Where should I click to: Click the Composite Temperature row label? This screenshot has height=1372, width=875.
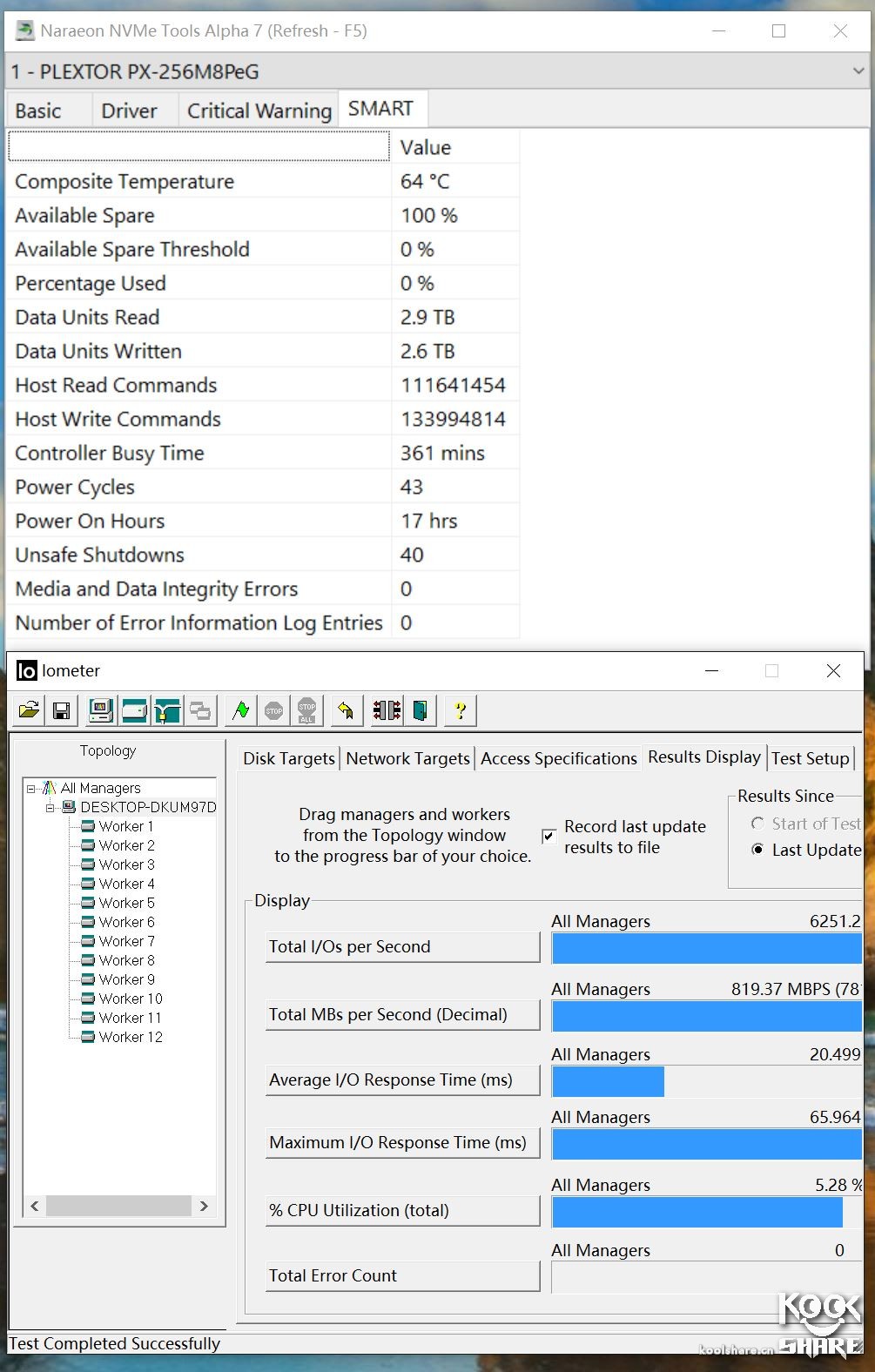pyautogui.click(x=125, y=181)
